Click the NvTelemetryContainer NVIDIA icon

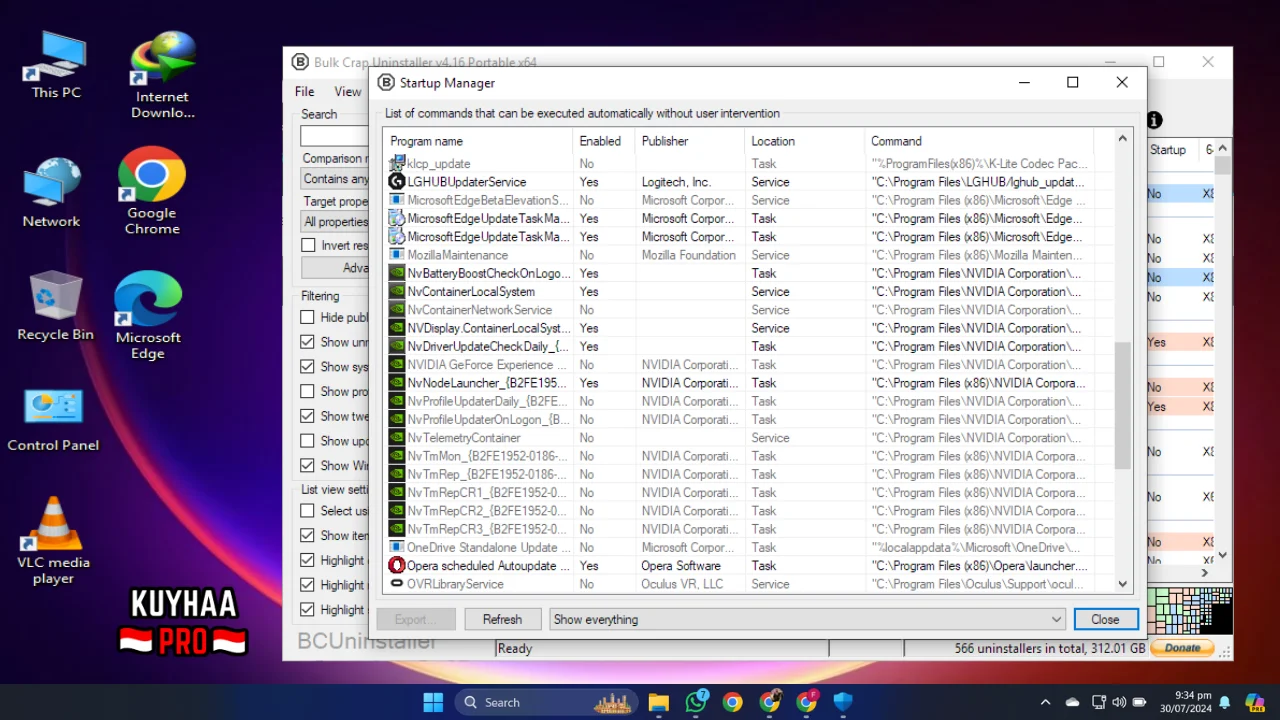(x=397, y=438)
